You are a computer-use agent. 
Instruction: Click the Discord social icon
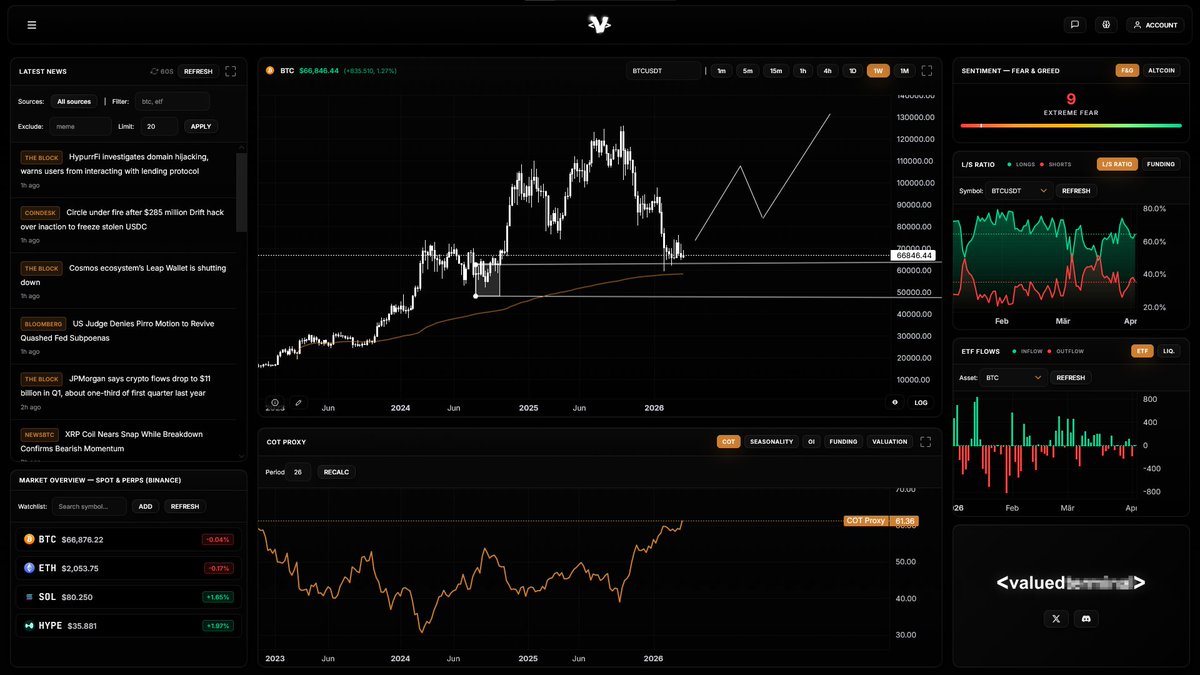1086,619
